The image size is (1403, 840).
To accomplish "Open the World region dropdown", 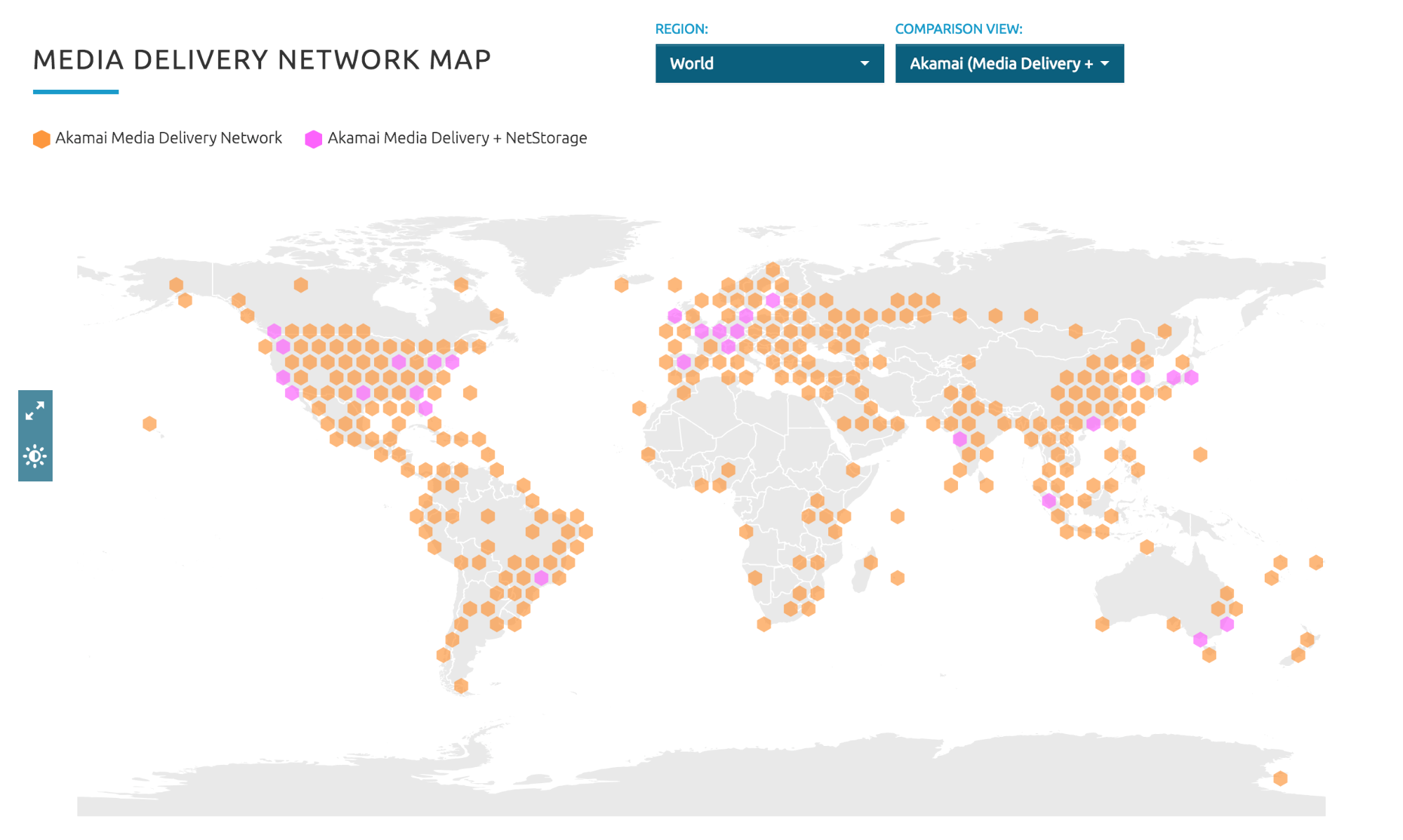I will coord(769,63).
